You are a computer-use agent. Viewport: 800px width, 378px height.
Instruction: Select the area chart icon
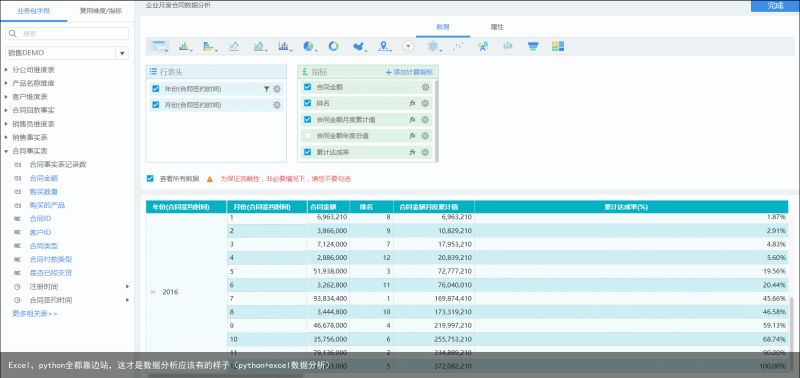[x=259, y=46]
